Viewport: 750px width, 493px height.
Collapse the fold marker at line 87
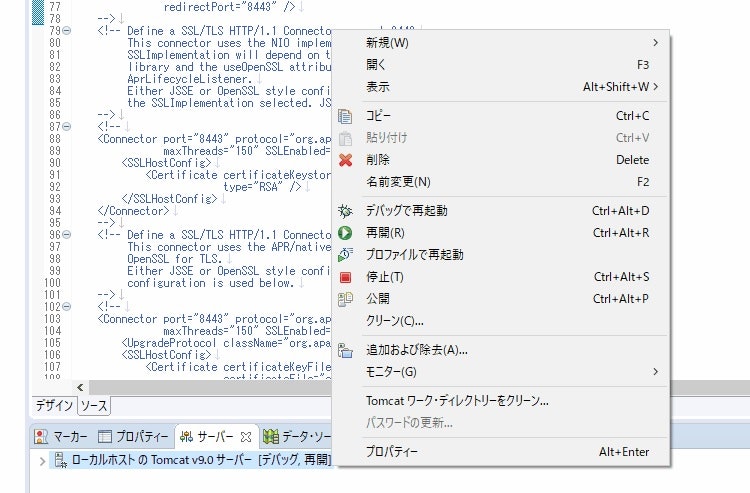[67, 127]
